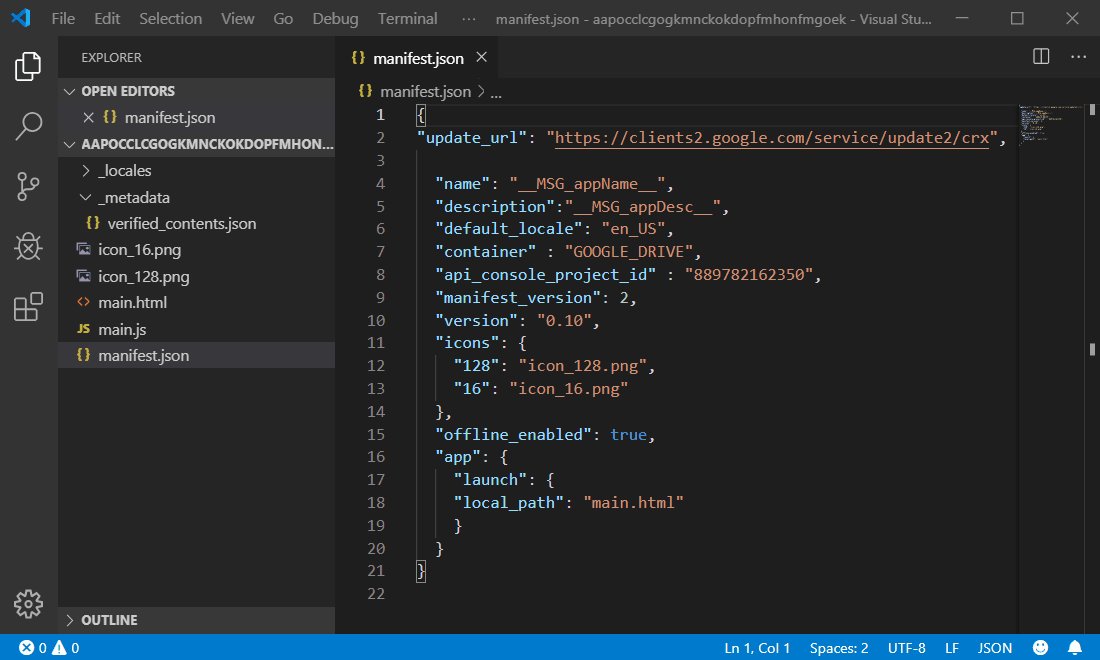Click the "0.10" version value
Screen dimensions: 1100x660
[x=564, y=321]
